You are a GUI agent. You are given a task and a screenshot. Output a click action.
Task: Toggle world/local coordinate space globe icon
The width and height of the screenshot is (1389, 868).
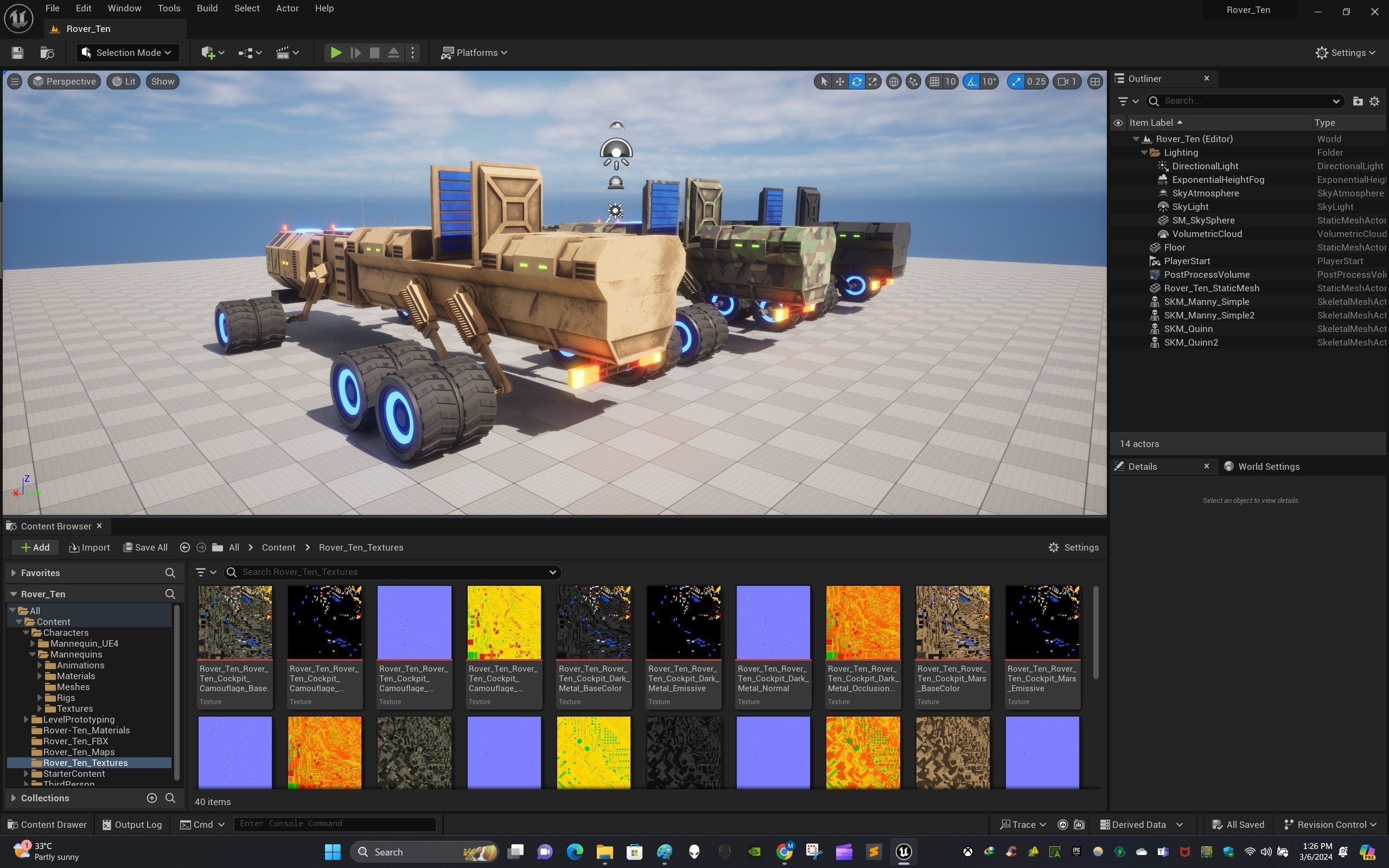click(894, 81)
